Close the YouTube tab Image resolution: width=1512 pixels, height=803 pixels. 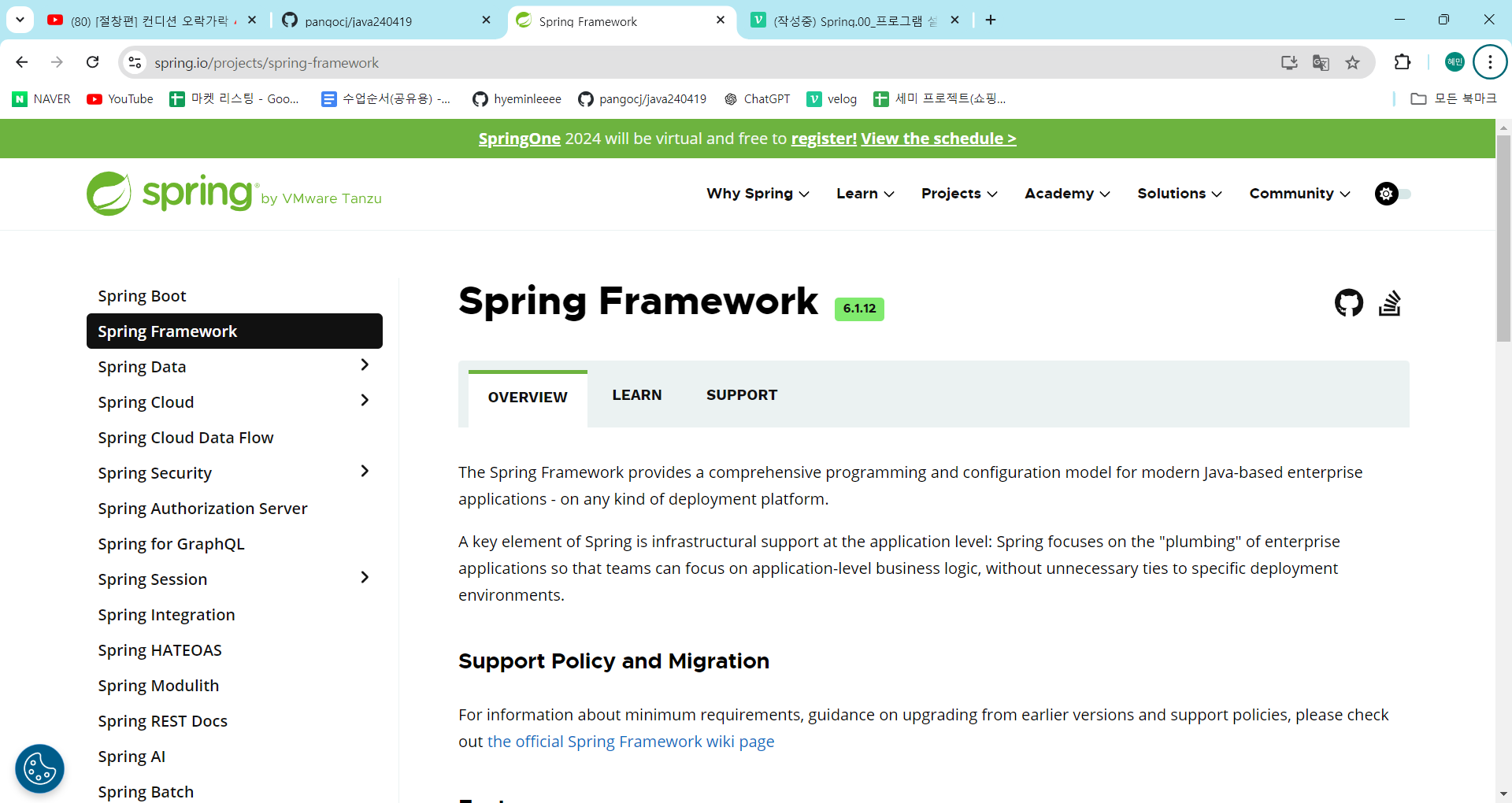tap(252, 20)
